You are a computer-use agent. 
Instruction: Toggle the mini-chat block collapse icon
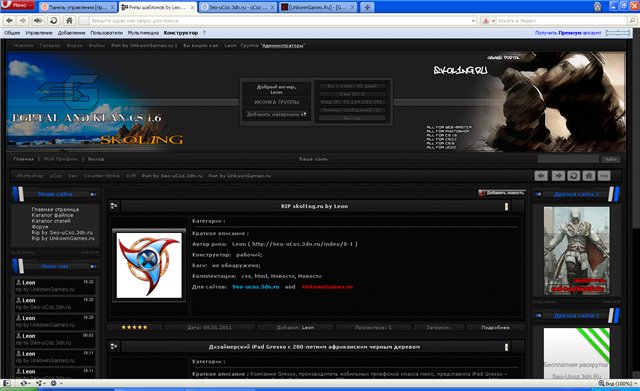coord(93,267)
